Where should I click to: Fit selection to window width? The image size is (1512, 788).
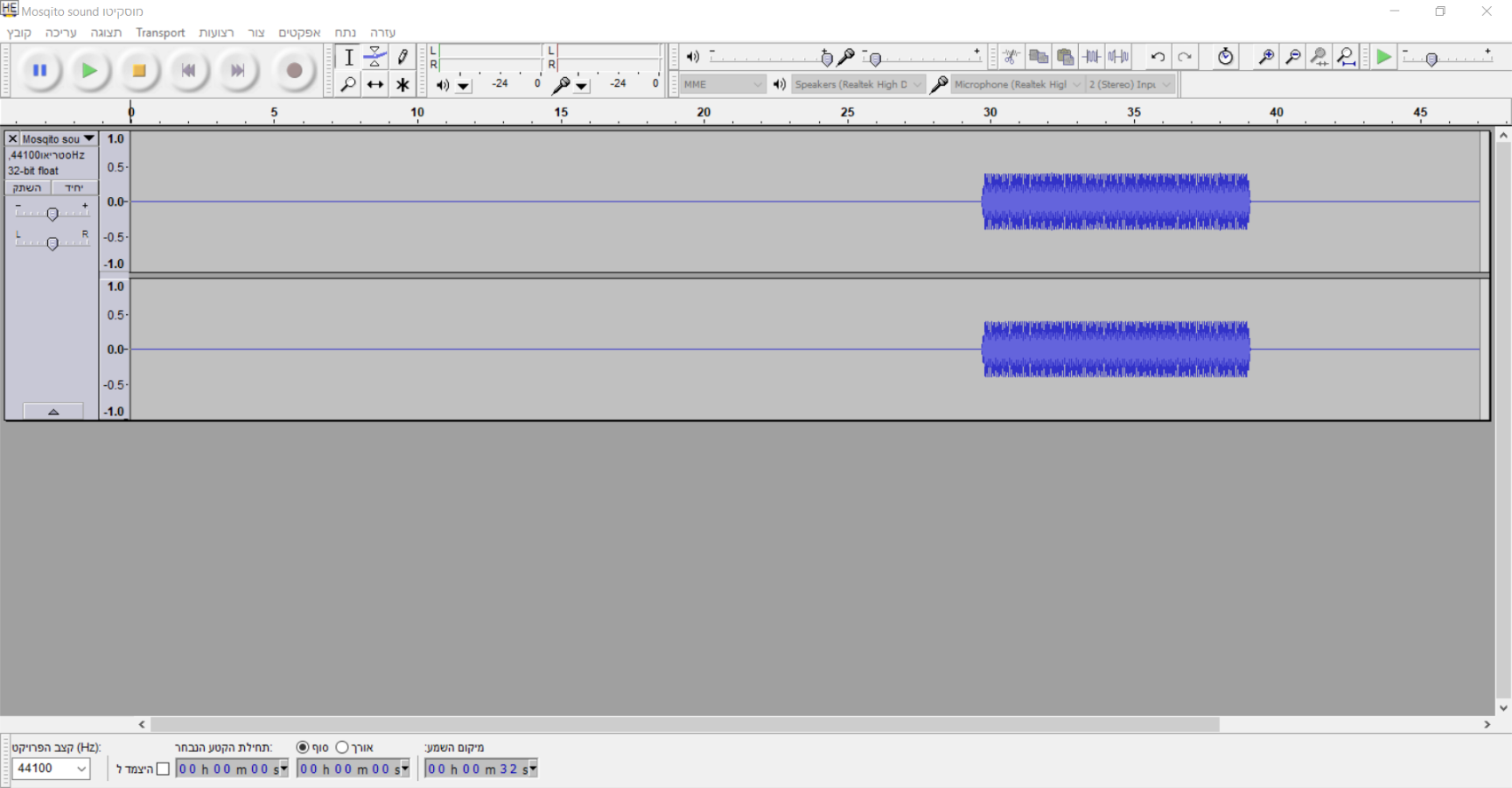[1319, 57]
